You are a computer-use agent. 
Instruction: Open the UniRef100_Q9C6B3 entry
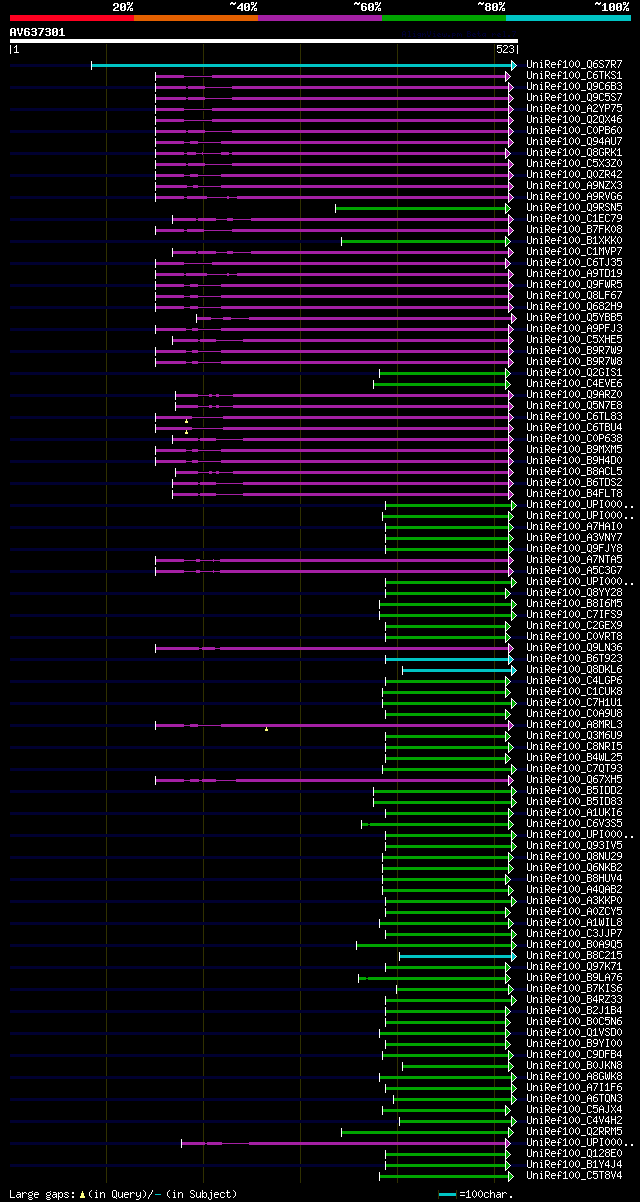pos(574,87)
